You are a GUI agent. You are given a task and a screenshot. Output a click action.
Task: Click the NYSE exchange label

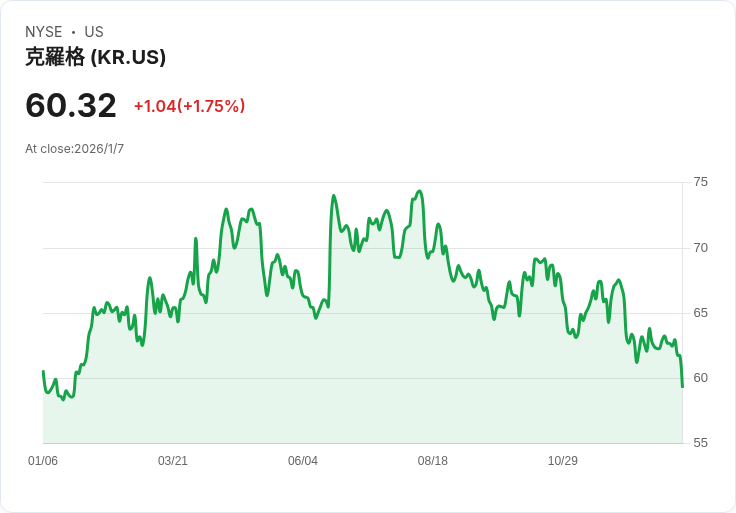point(44,32)
